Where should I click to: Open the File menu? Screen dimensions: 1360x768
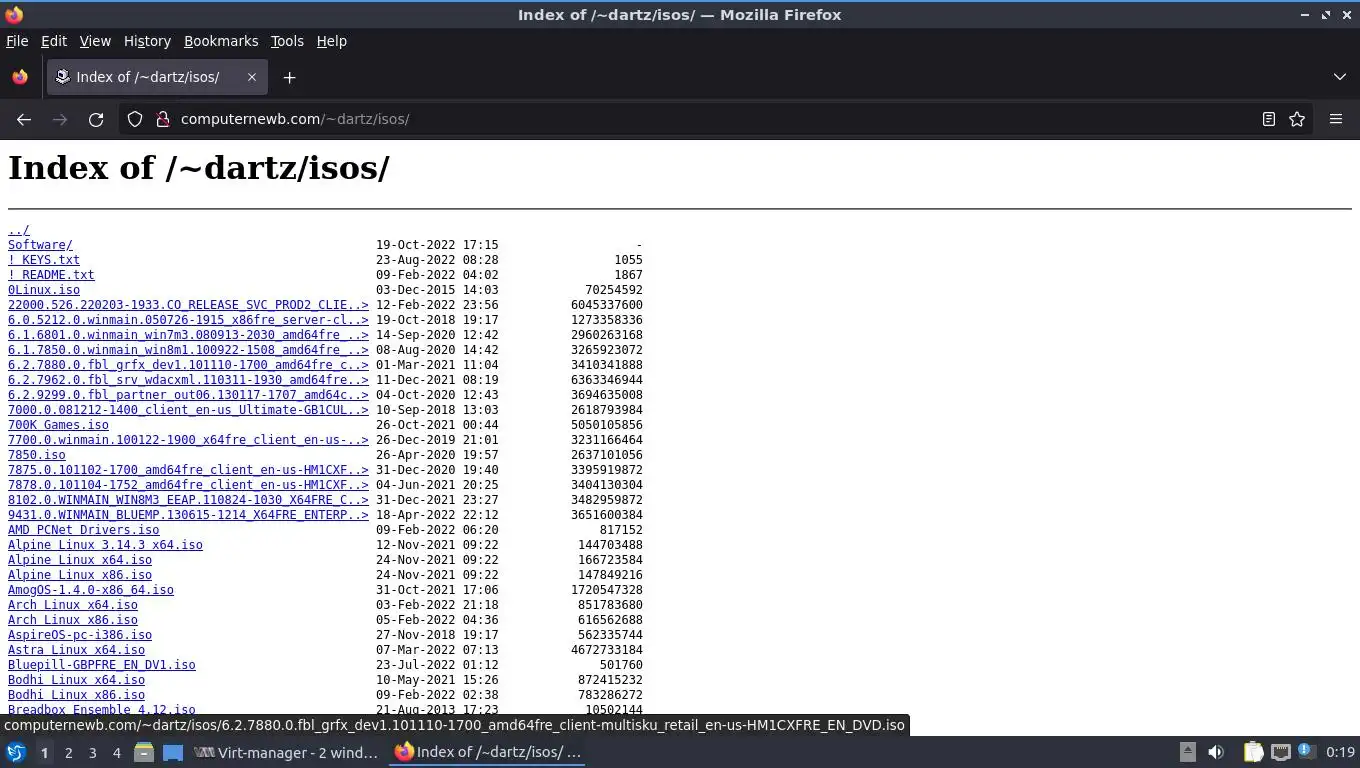point(17,41)
